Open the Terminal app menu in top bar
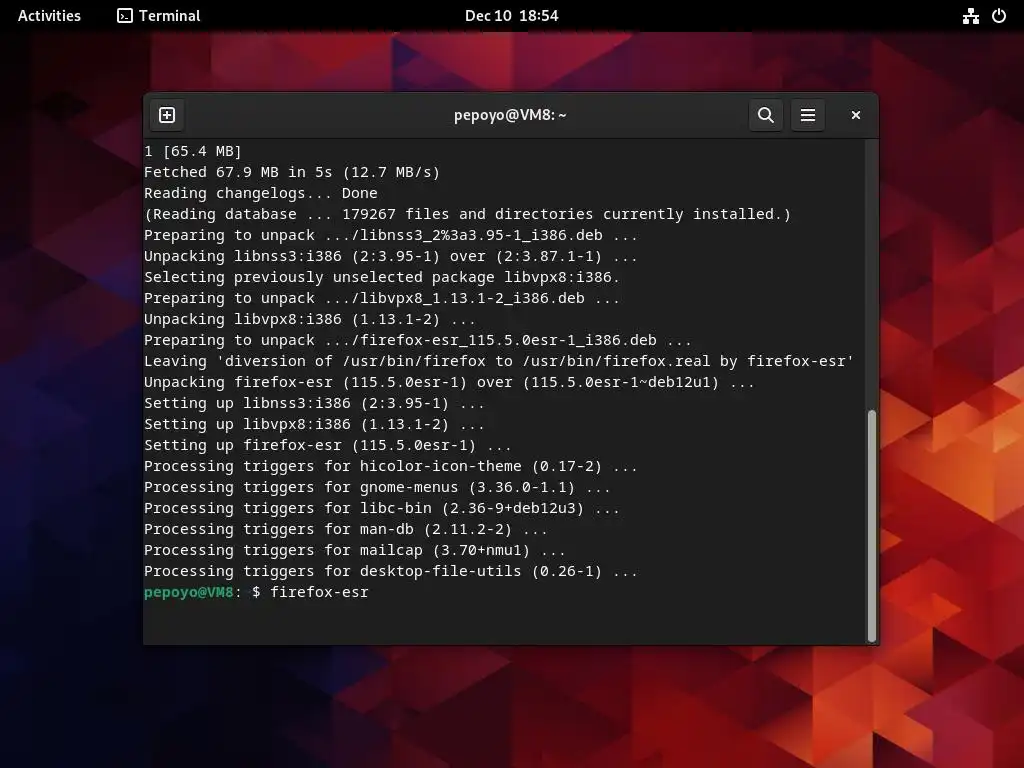Image resolution: width=1024 pixels, height=768 pixels. [159, 16]
